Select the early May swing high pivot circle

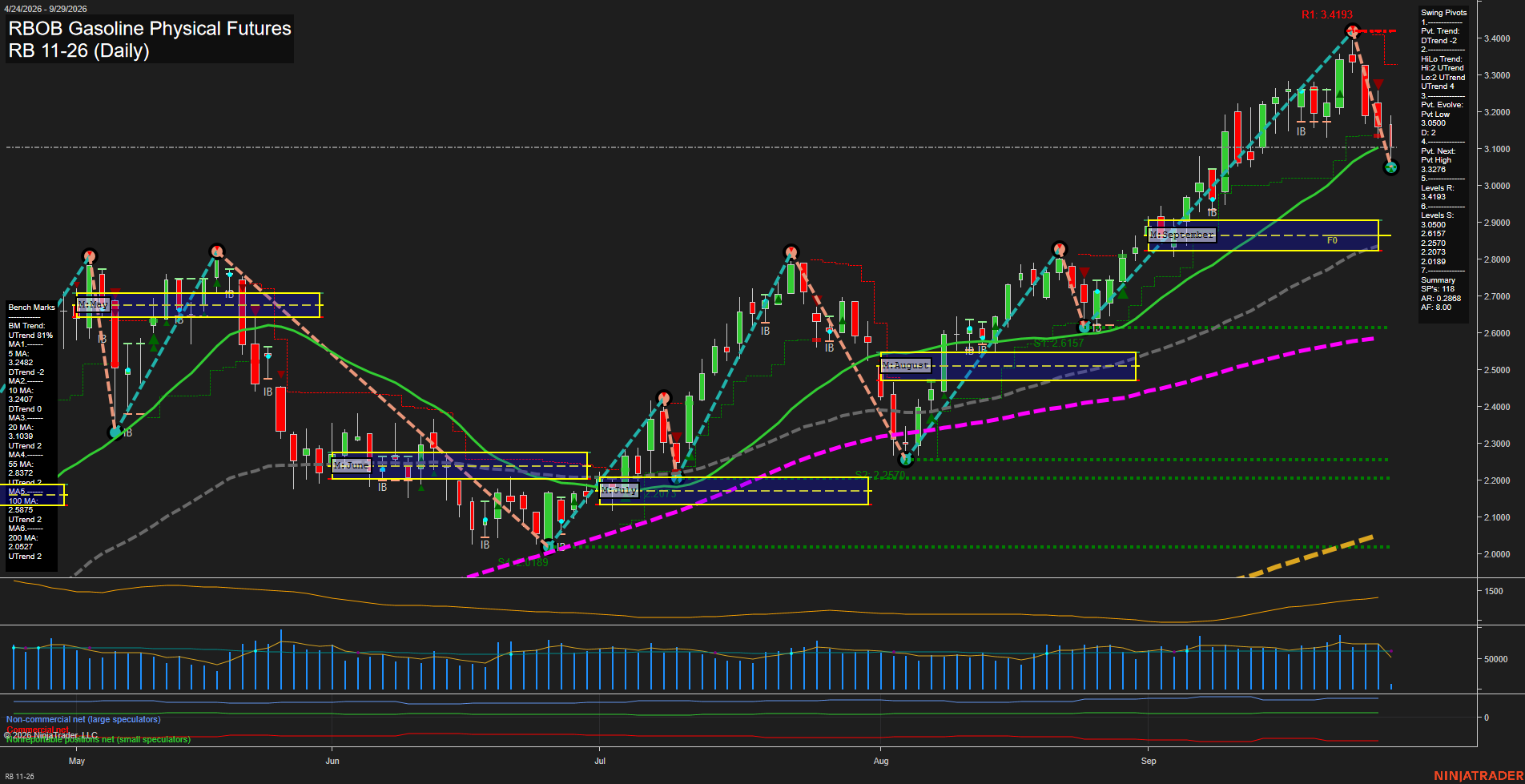[x=89, y=256]
